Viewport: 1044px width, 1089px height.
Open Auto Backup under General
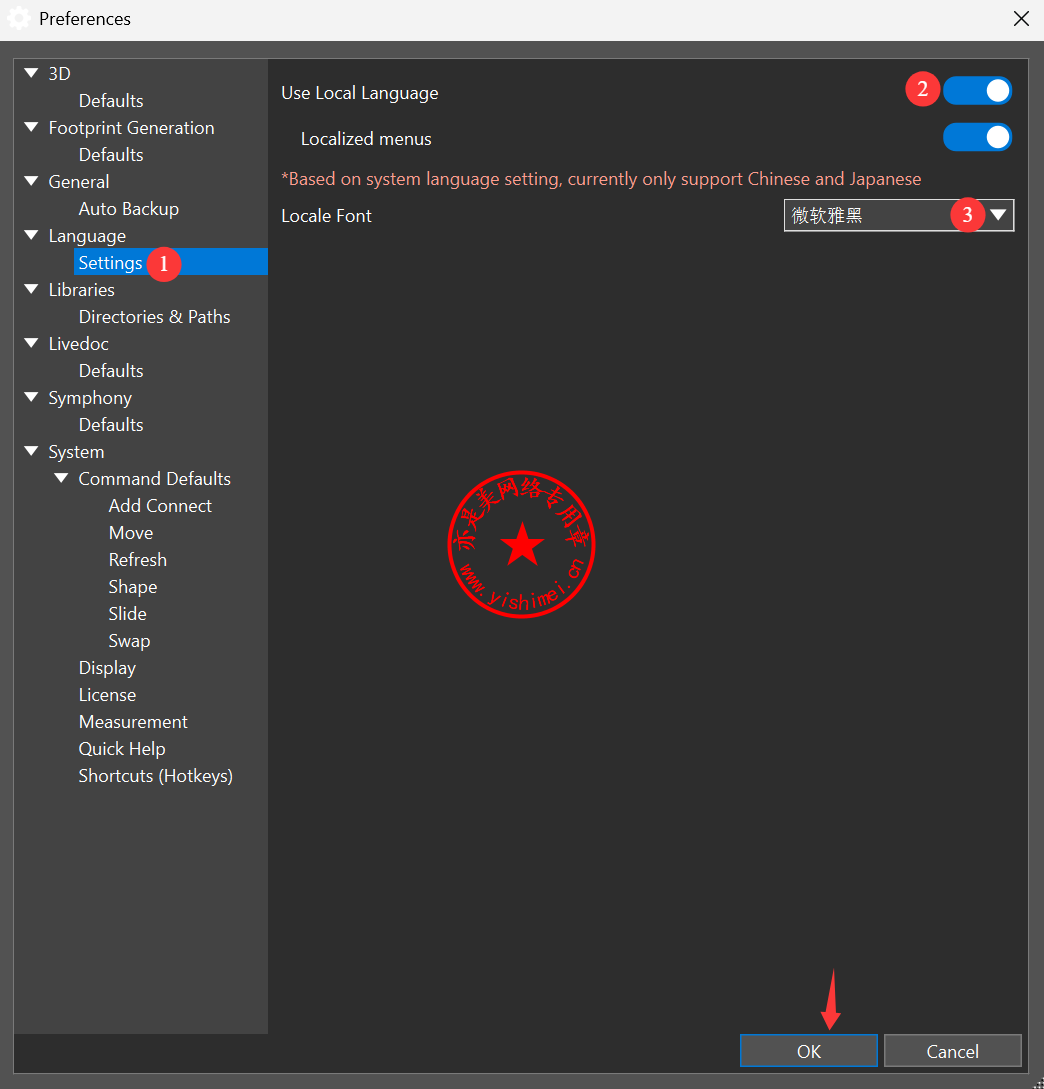click(x=128, y=209)
